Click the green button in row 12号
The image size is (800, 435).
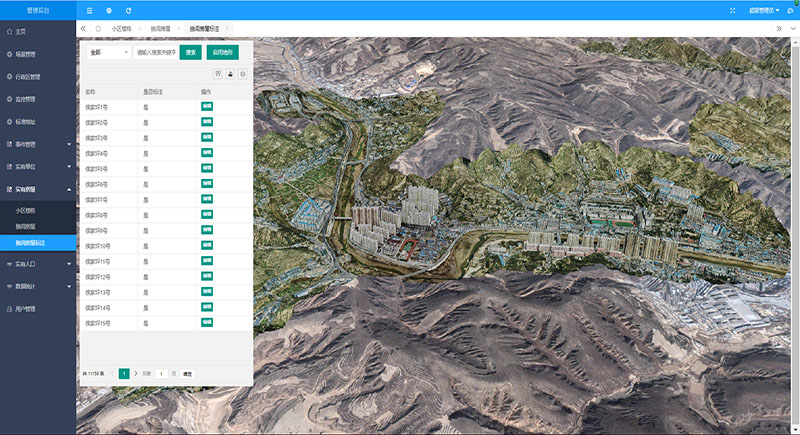click(207, 276)
